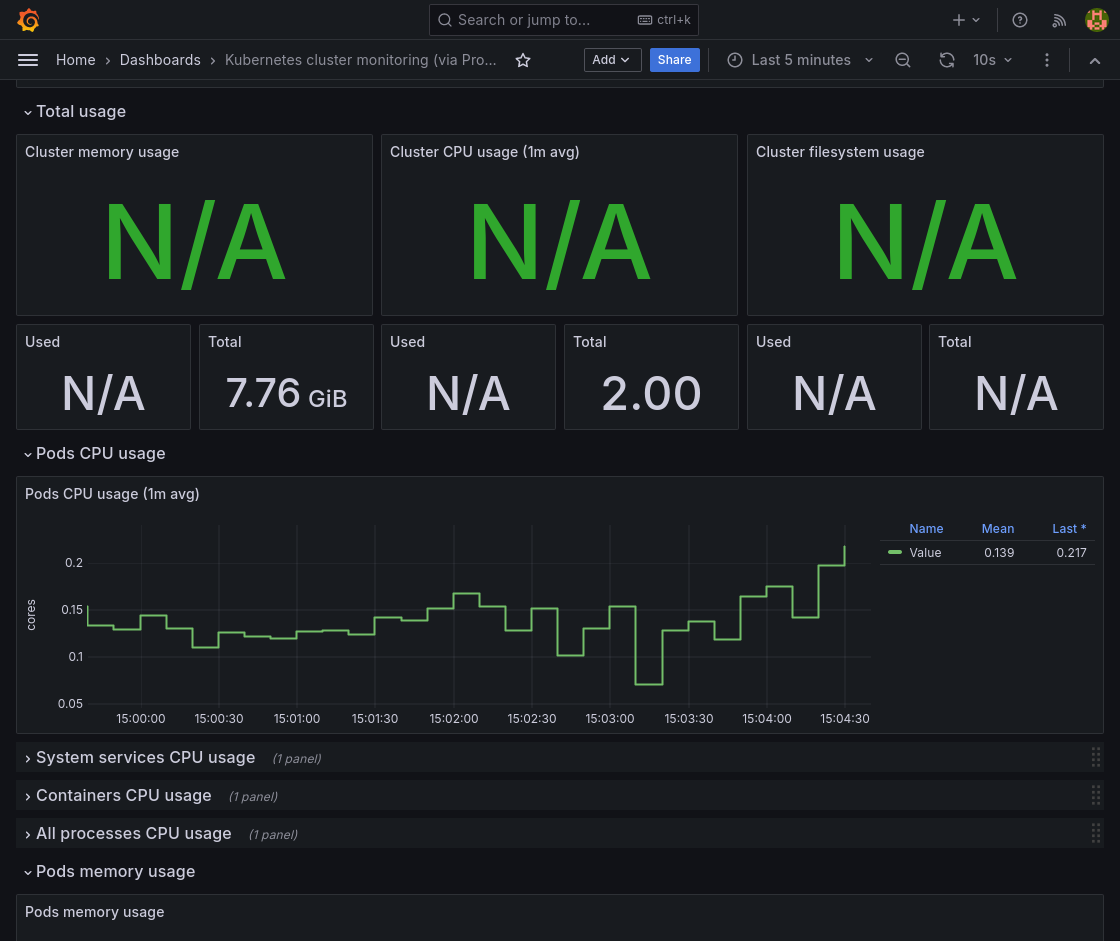Click the Grafana logo icon
Screen dimensions: 1120x941
(x=28, y=20)
